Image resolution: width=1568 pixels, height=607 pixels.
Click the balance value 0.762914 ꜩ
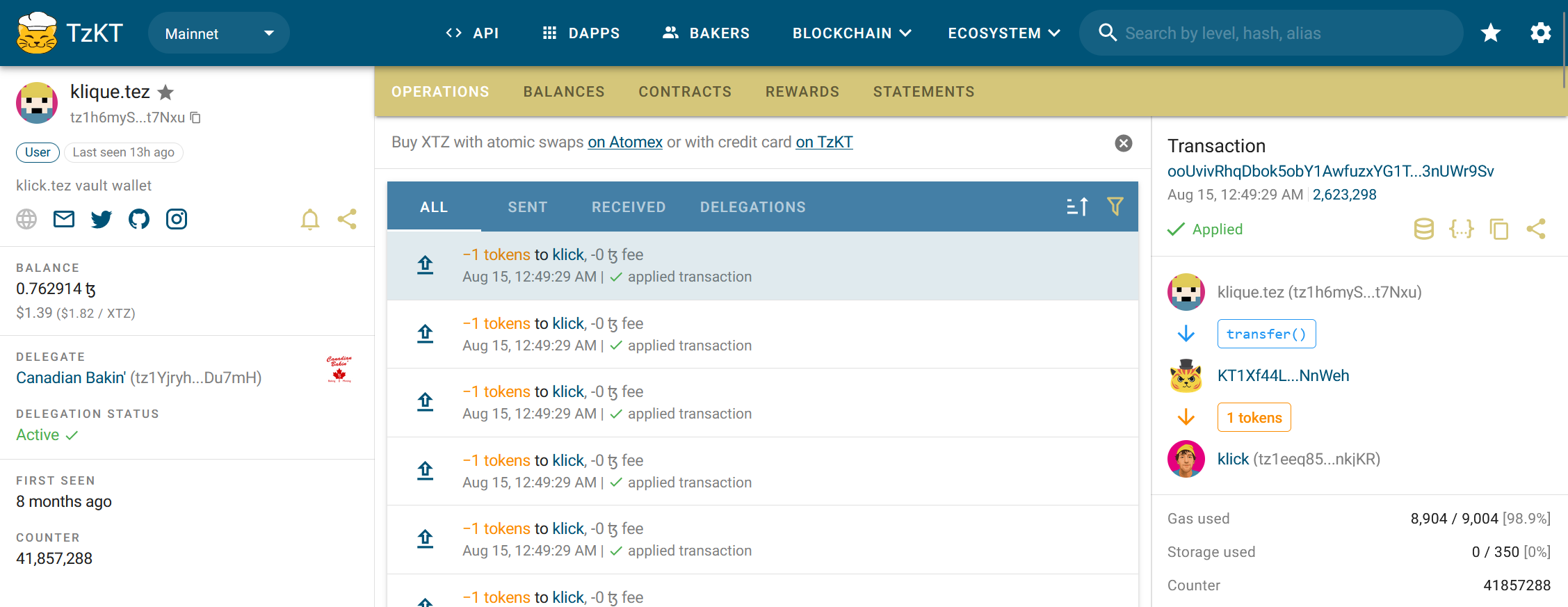pos(56,289)
